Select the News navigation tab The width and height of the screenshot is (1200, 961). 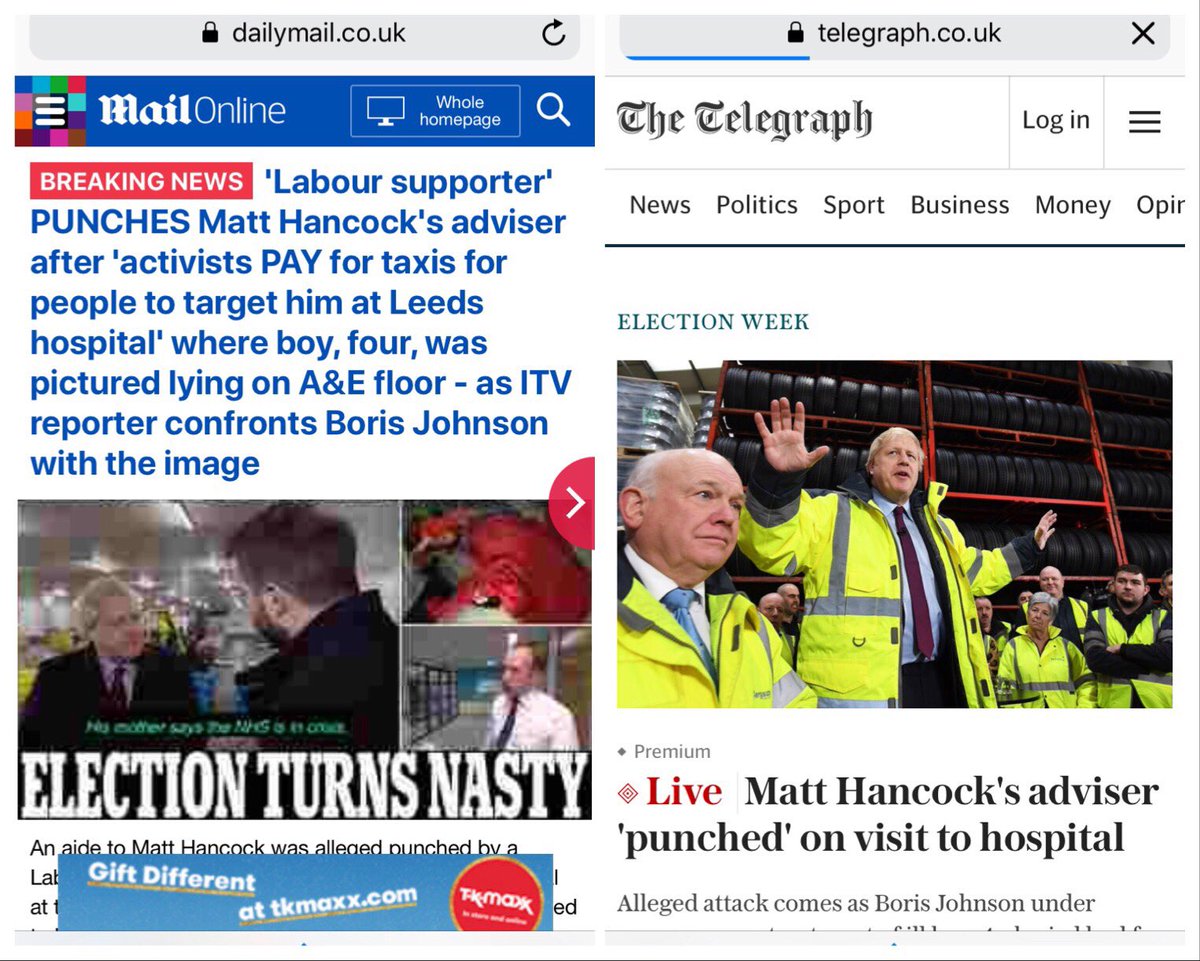[x=660, y=205]
